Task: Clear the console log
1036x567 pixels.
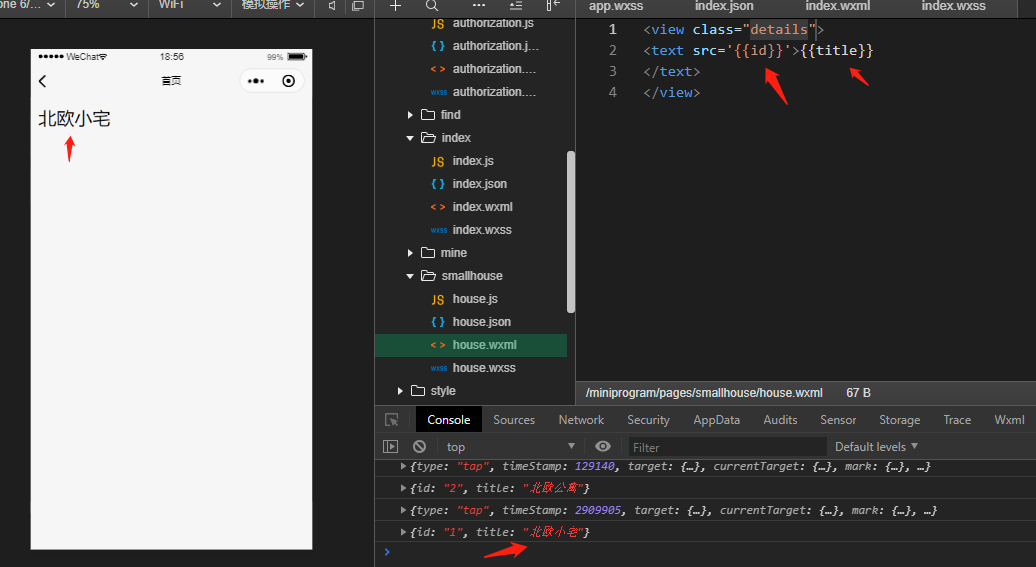Action: click(x=419, y=447)
